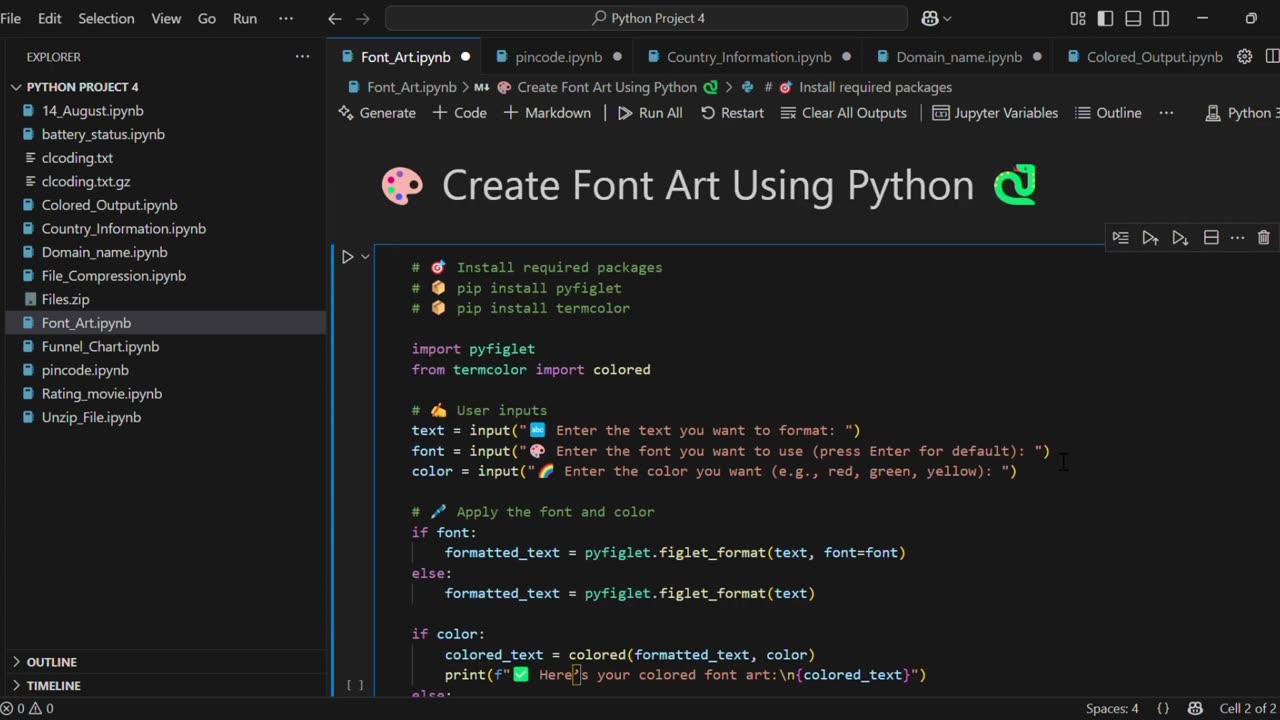Click Create Font Art Using Python breadcrumb
1280x720 pixels.
tap(607, 87)
